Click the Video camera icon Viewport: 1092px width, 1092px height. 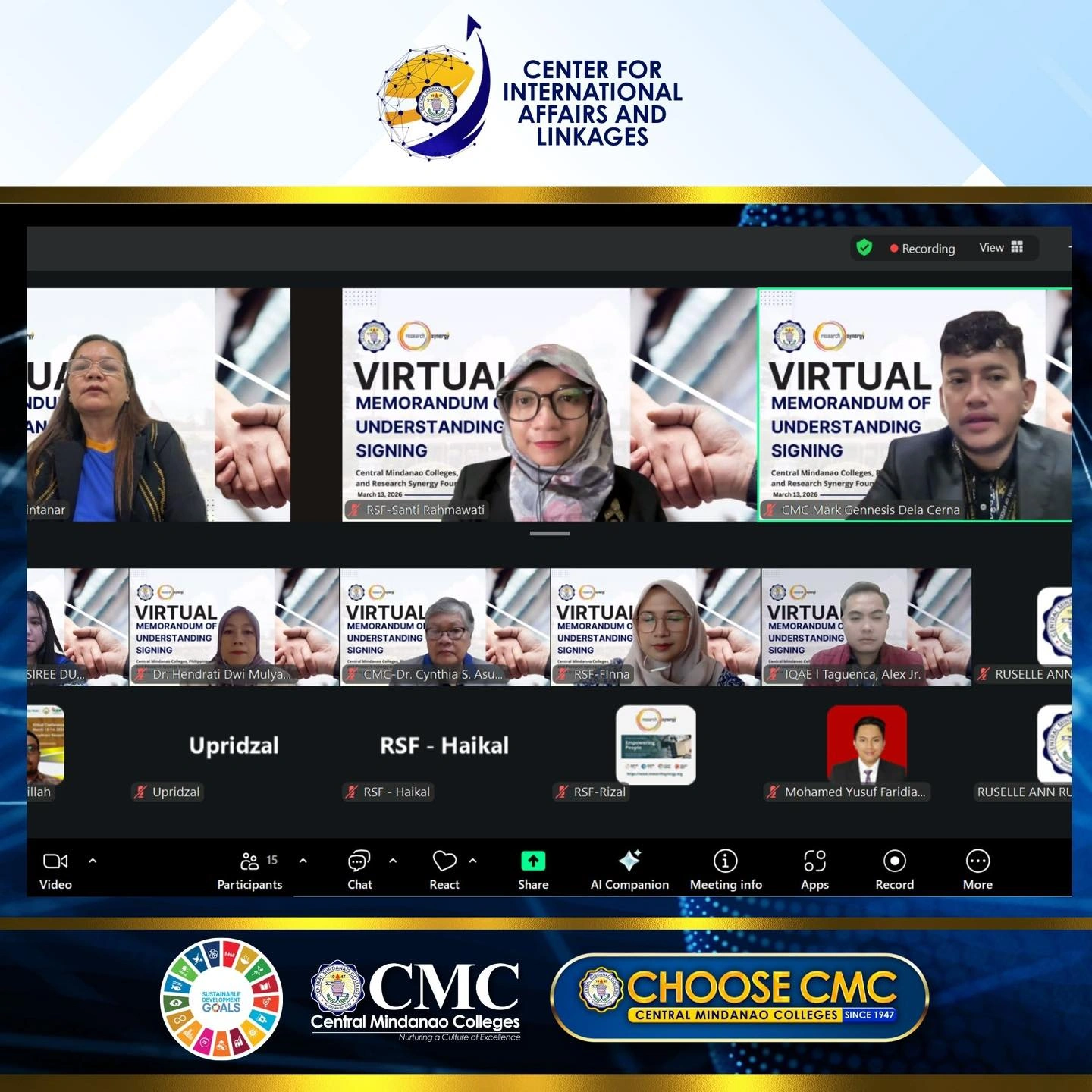pyautogui.click(x=55, y=861)
